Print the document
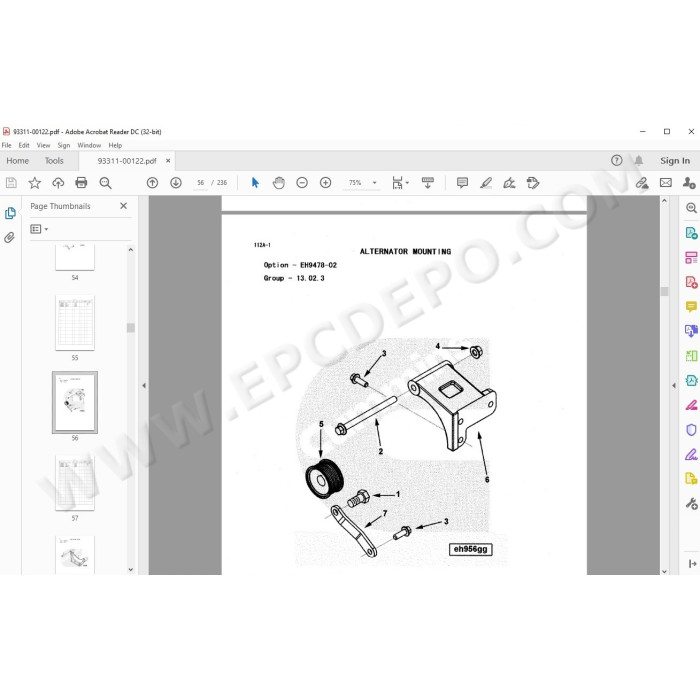700x700 pixels. [81, 183]
